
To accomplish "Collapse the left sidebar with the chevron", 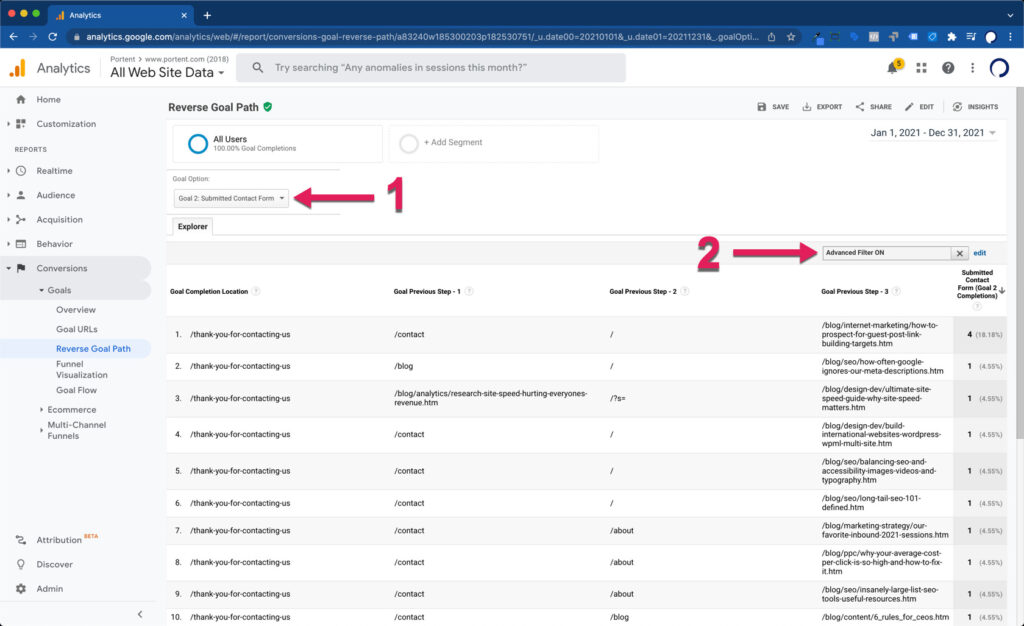I will (140, 614).
